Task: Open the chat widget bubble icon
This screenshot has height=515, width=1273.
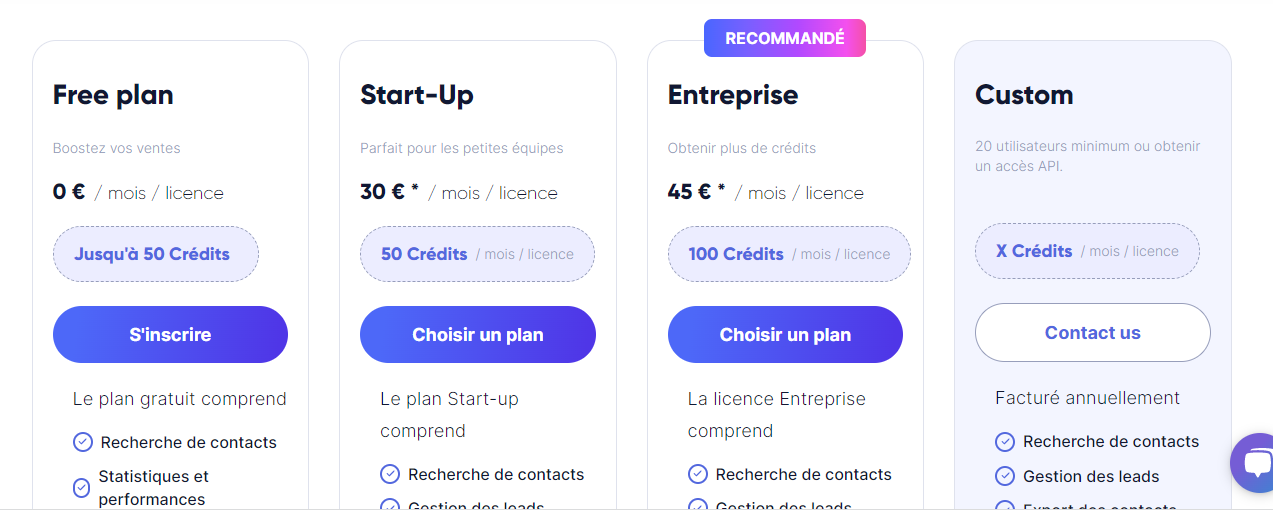Action: [x=1254, y=462]
